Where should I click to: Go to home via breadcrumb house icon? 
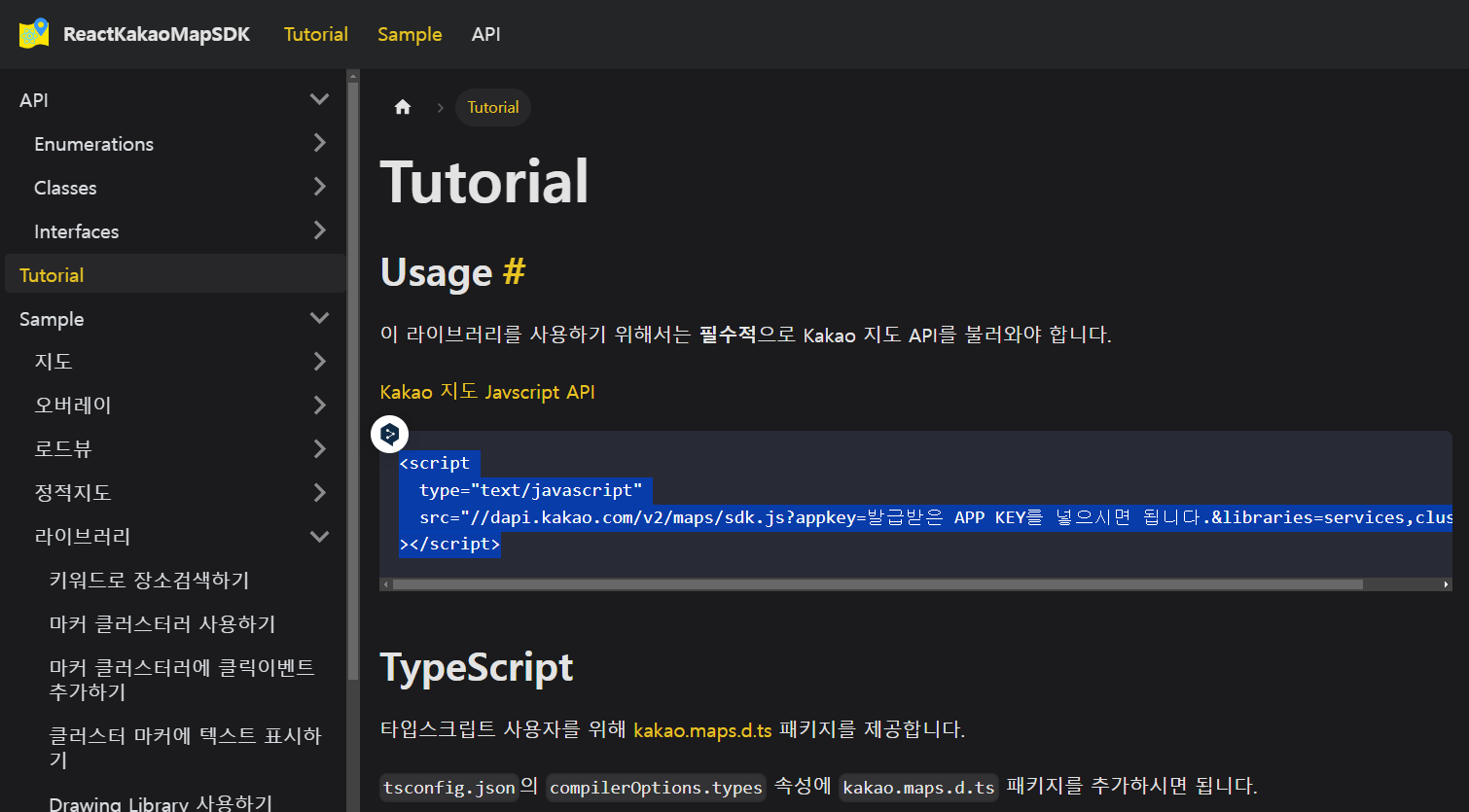point(403,107)
